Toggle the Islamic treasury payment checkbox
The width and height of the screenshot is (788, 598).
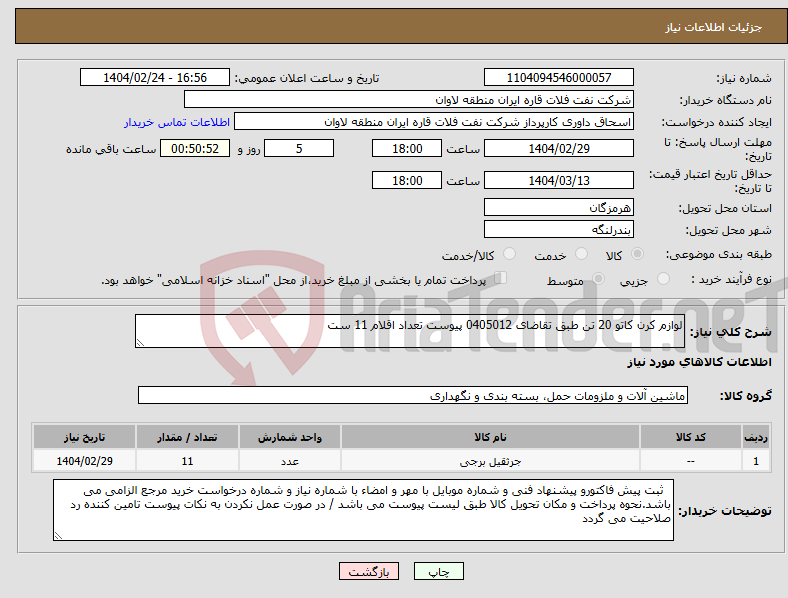coord(501,278)
